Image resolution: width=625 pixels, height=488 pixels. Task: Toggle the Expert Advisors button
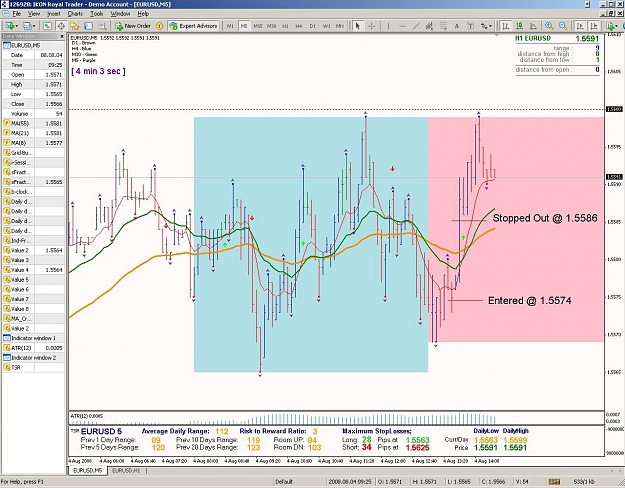tap(193, 26)
